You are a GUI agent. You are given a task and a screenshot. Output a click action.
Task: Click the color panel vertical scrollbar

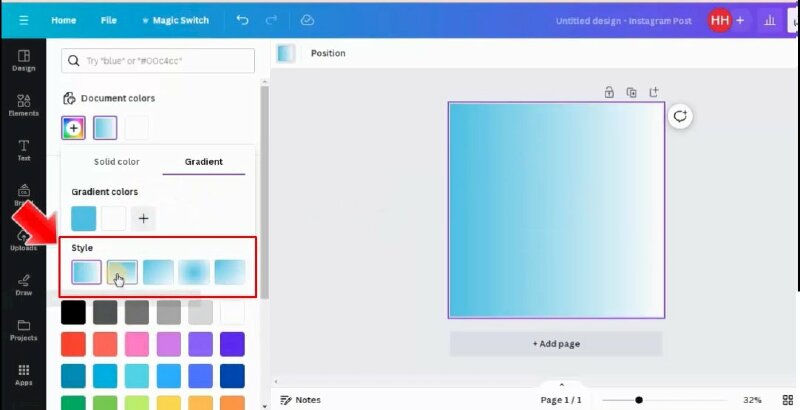[264, 192]
